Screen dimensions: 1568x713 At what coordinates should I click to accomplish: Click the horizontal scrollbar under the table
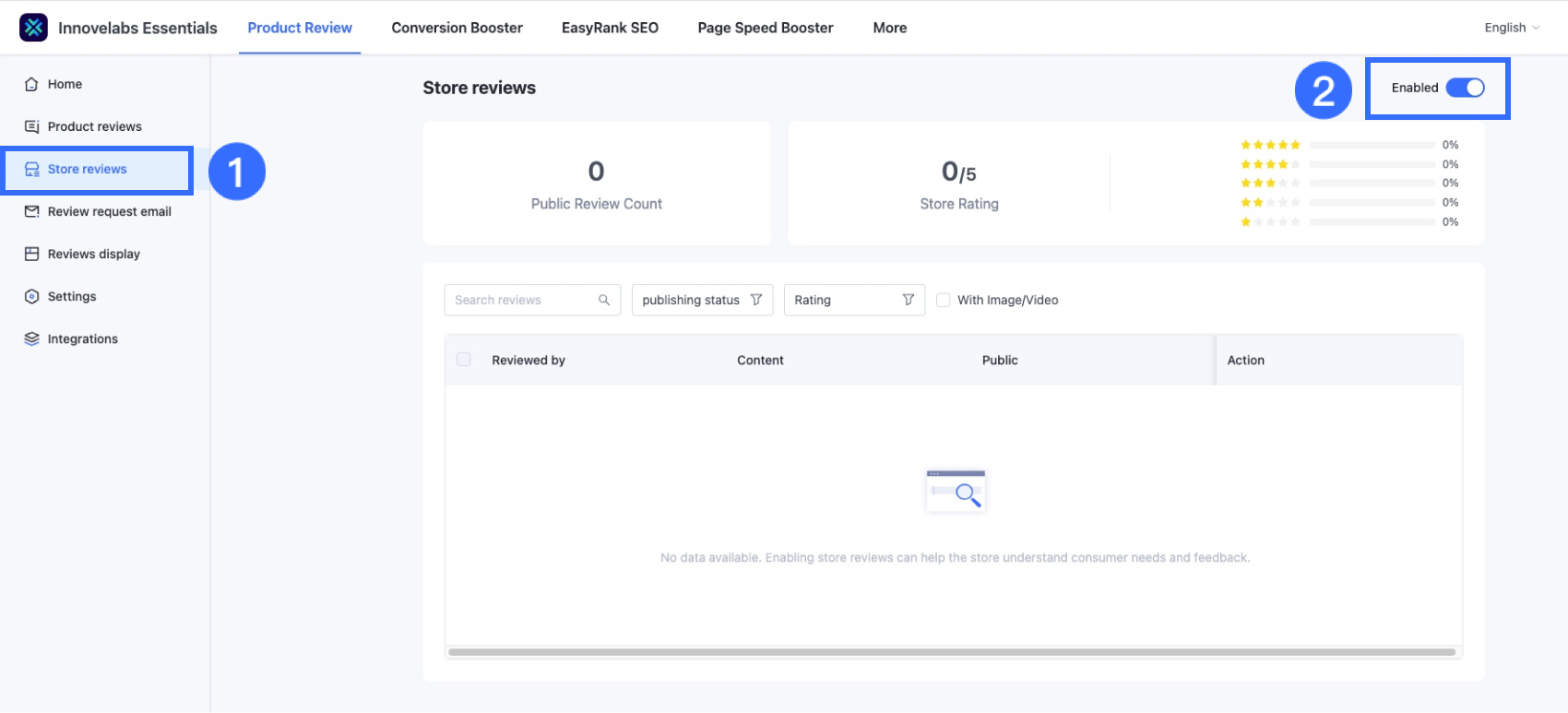click(x=951, y=652)
